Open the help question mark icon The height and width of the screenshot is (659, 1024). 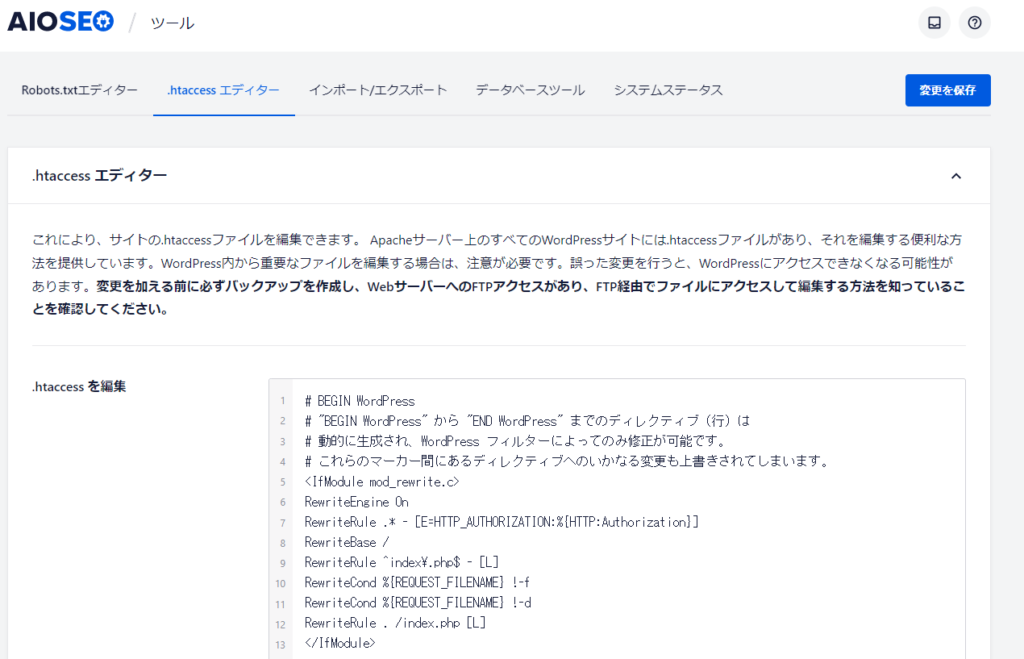[974, 23]
